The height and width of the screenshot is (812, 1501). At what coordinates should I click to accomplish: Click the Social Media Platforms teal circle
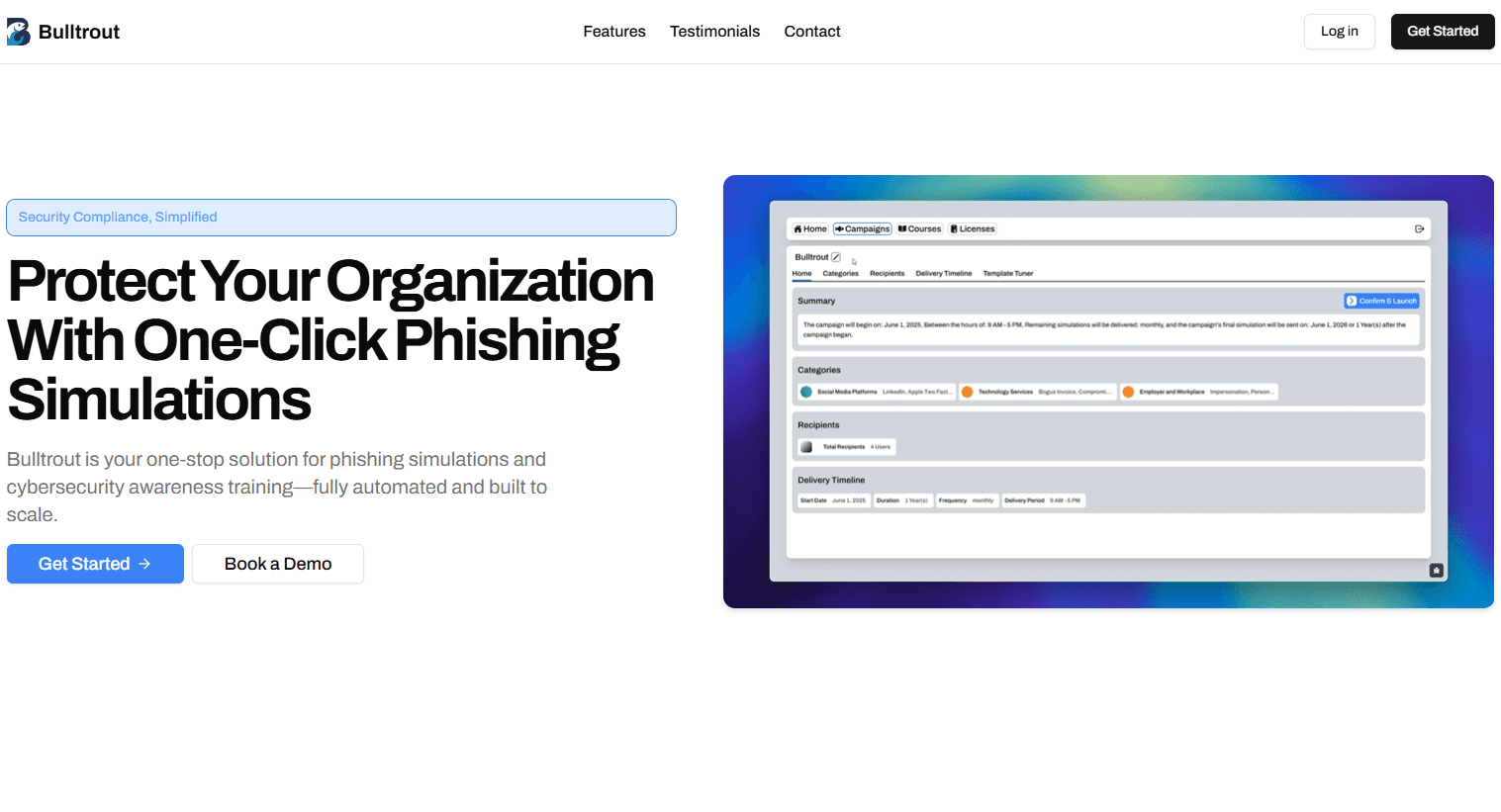pos(806,392)
